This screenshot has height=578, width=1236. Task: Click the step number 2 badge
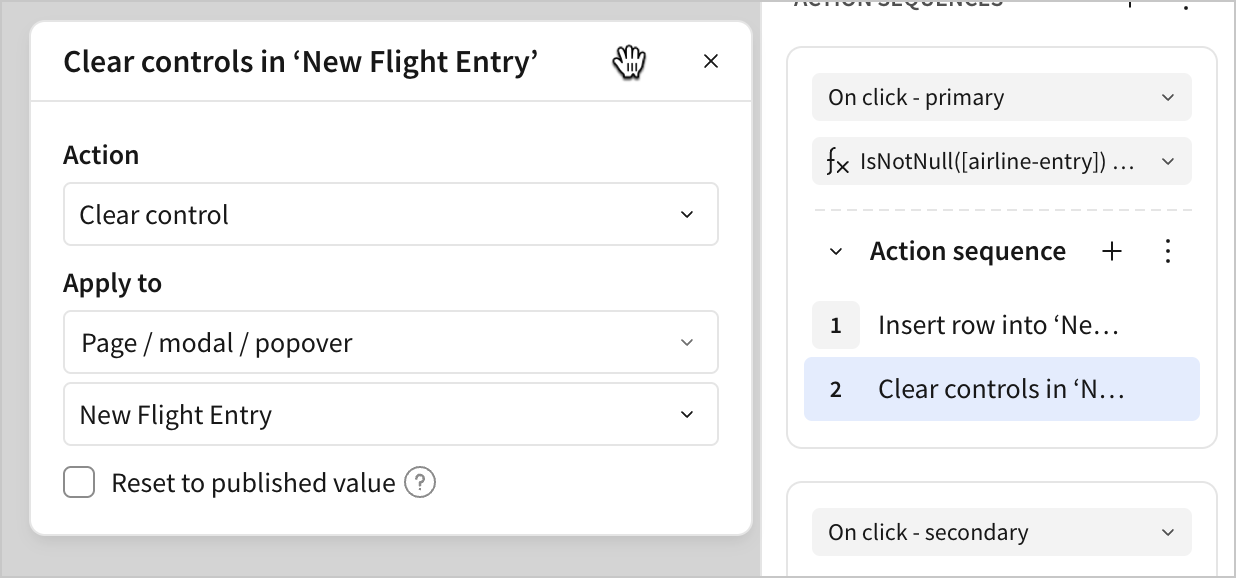836,389
